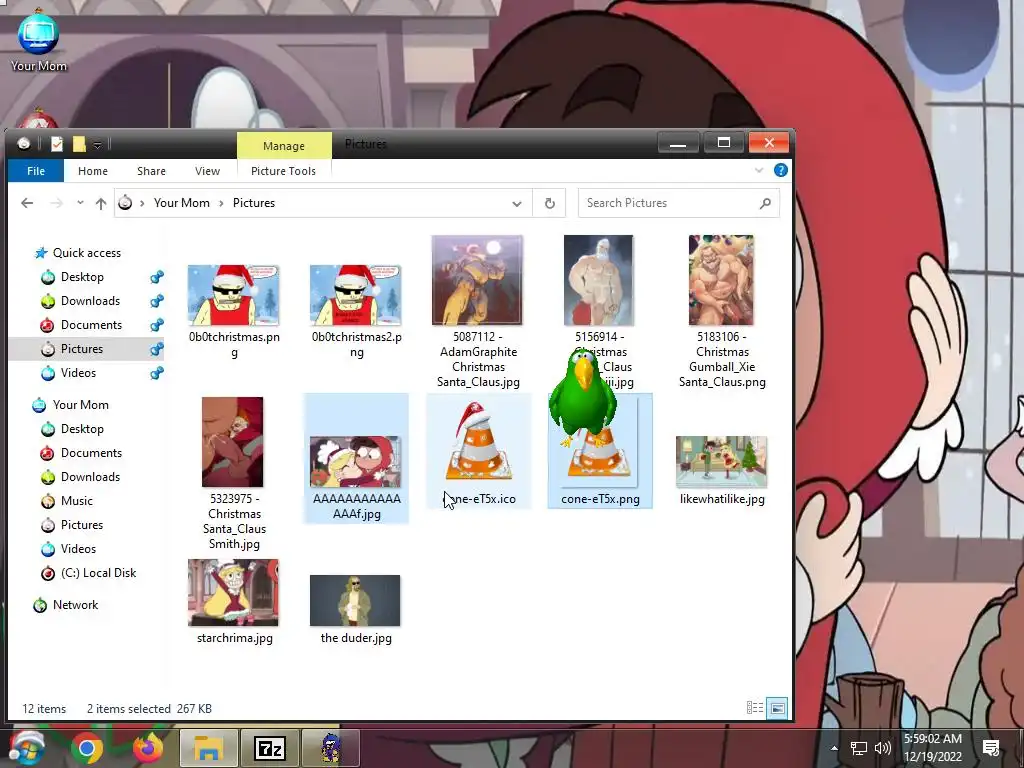Viewport: 1024px width, 768px height.
Task: Open the File ribbon tab
Action: 36,171
